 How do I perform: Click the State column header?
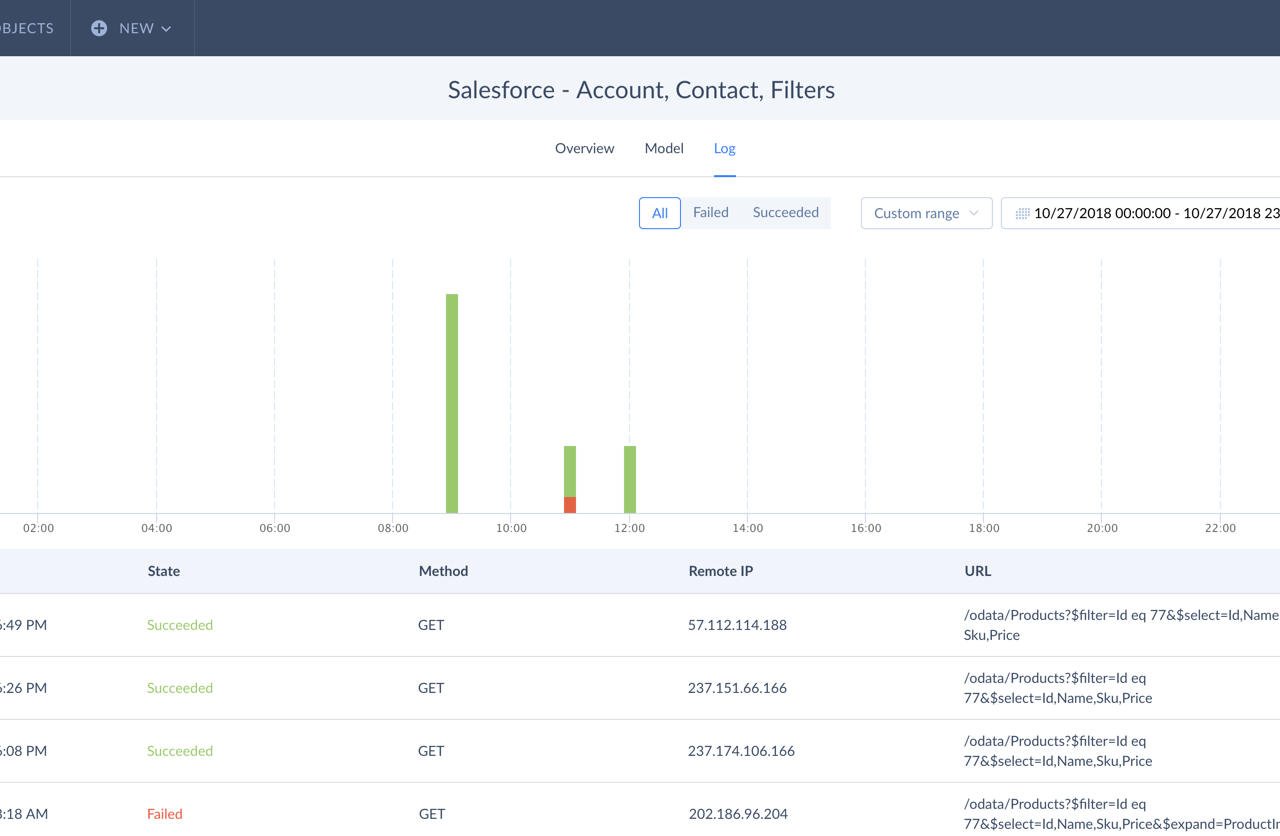click(x=163, y=571)
